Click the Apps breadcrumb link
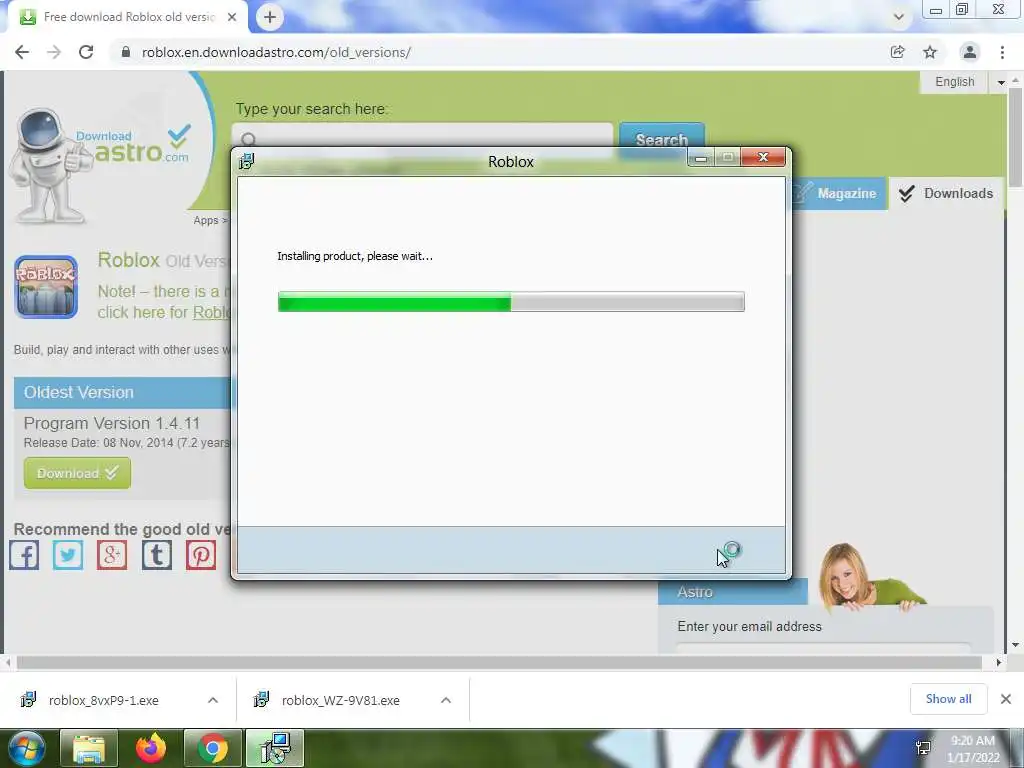 point(206,221)
